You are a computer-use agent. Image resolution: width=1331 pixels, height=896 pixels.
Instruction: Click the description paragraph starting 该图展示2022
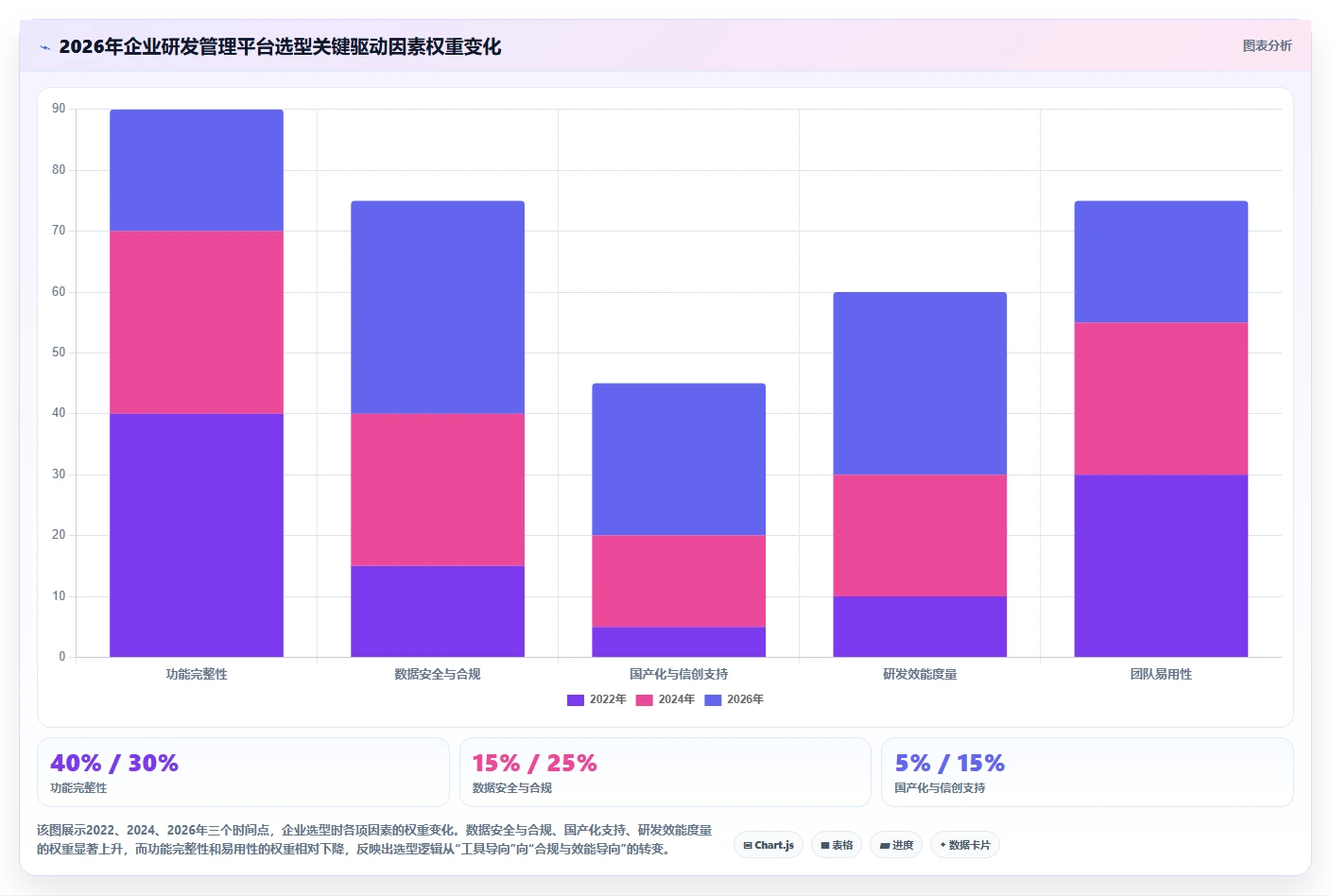374,839
